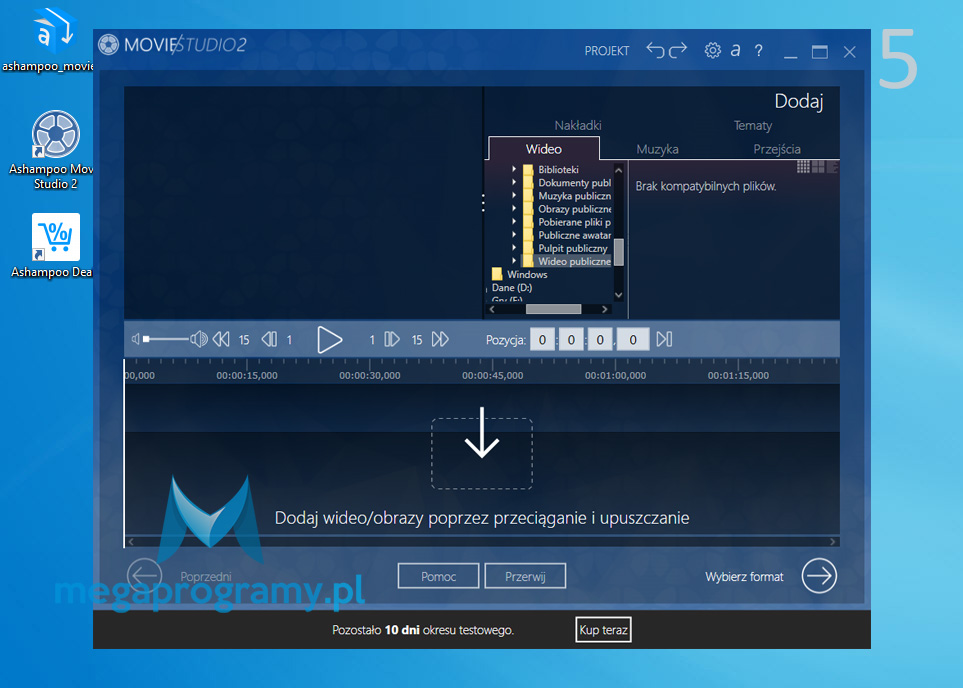Click the hours field in Pozycja
963x688 pixels.
[x=542, y=340]
